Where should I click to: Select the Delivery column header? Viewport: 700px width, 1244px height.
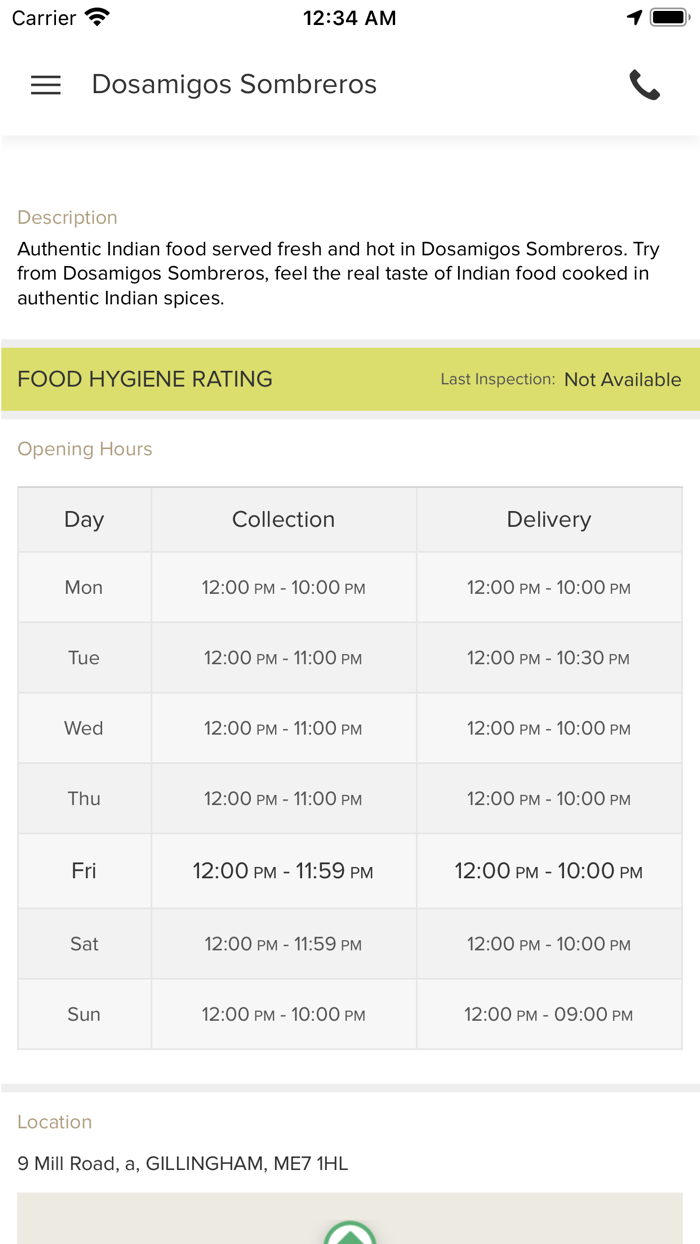click(548, 519)
